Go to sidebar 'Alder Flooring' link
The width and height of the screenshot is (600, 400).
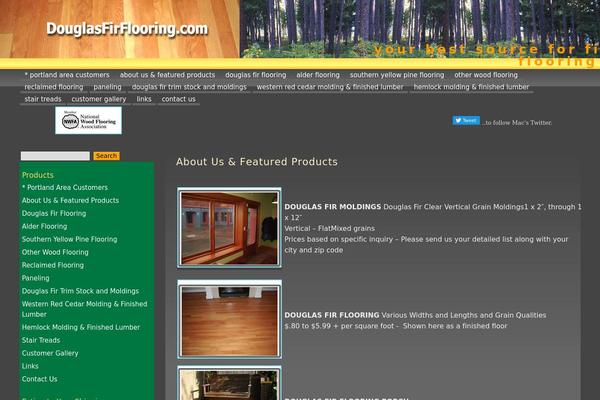click(x=44, y=227)
